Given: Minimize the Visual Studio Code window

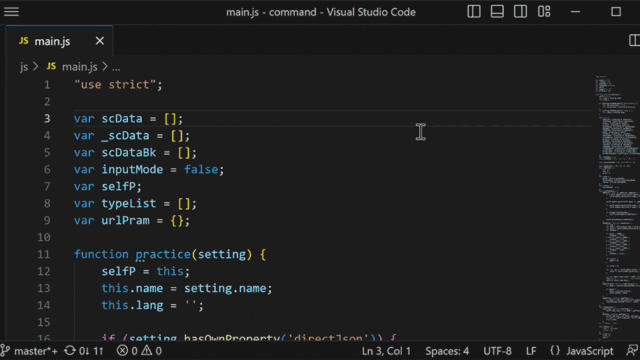Looking at the screenshot, I should tap(576, 12).
